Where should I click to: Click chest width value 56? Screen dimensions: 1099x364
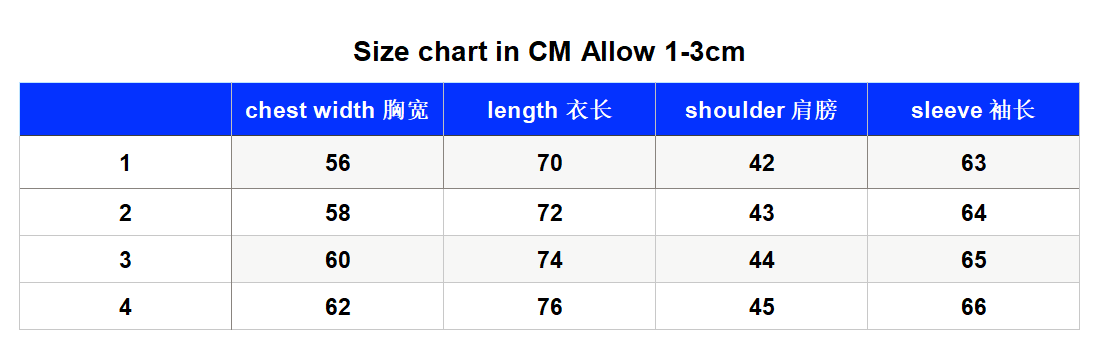click(337, 163)
